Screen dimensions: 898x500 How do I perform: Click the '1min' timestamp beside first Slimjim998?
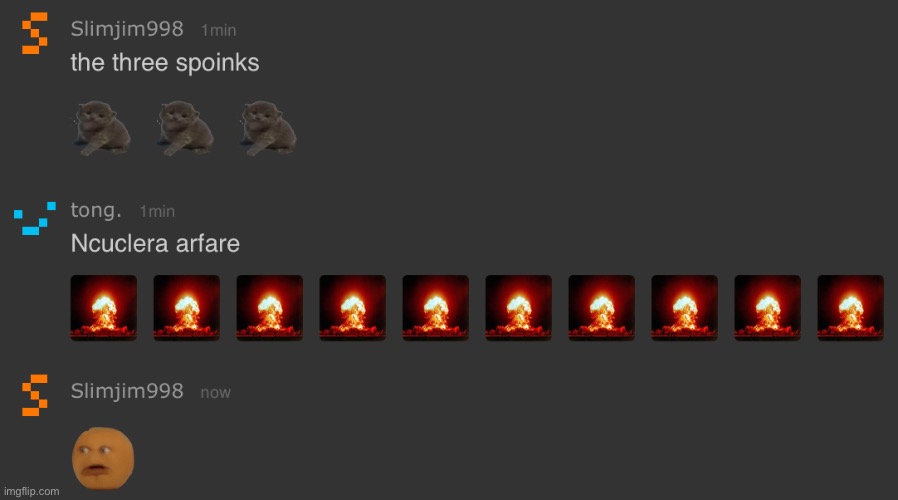point(219,30)
